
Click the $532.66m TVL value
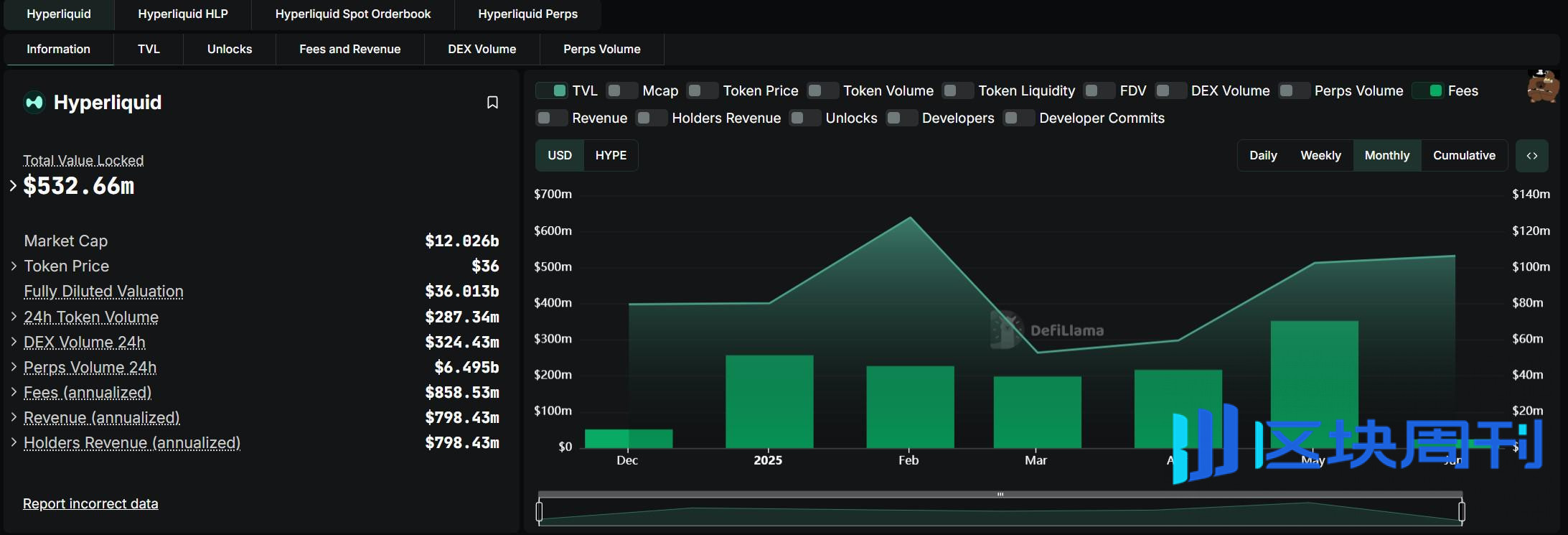click(x=79, y=186)
